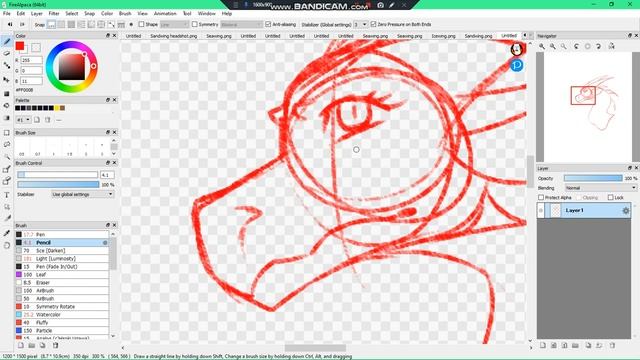Image resolution: width=640 pixels, height=360 pixels.
Task: Select the Text tool
Action: (x=7, y=195)
